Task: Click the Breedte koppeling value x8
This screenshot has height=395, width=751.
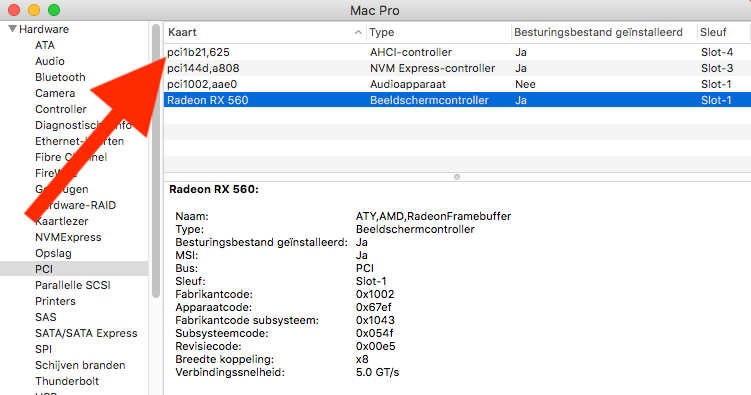Action: tap(362, 359)
